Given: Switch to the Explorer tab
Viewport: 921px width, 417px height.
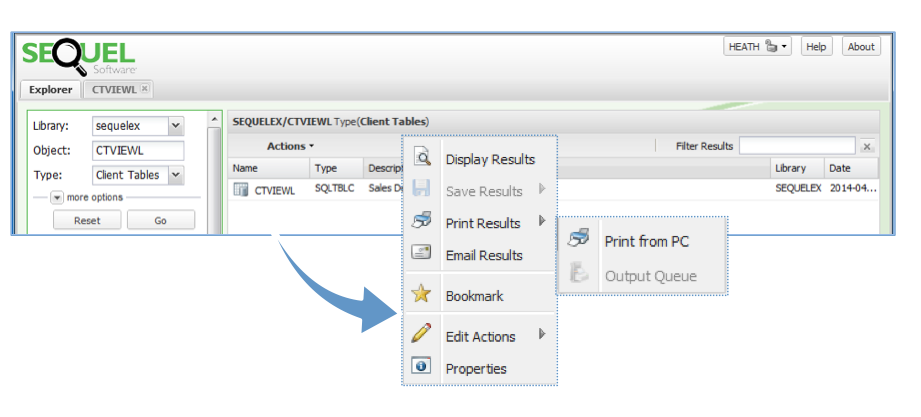Looking at the screenshot, I should click(x=51, y=89).
